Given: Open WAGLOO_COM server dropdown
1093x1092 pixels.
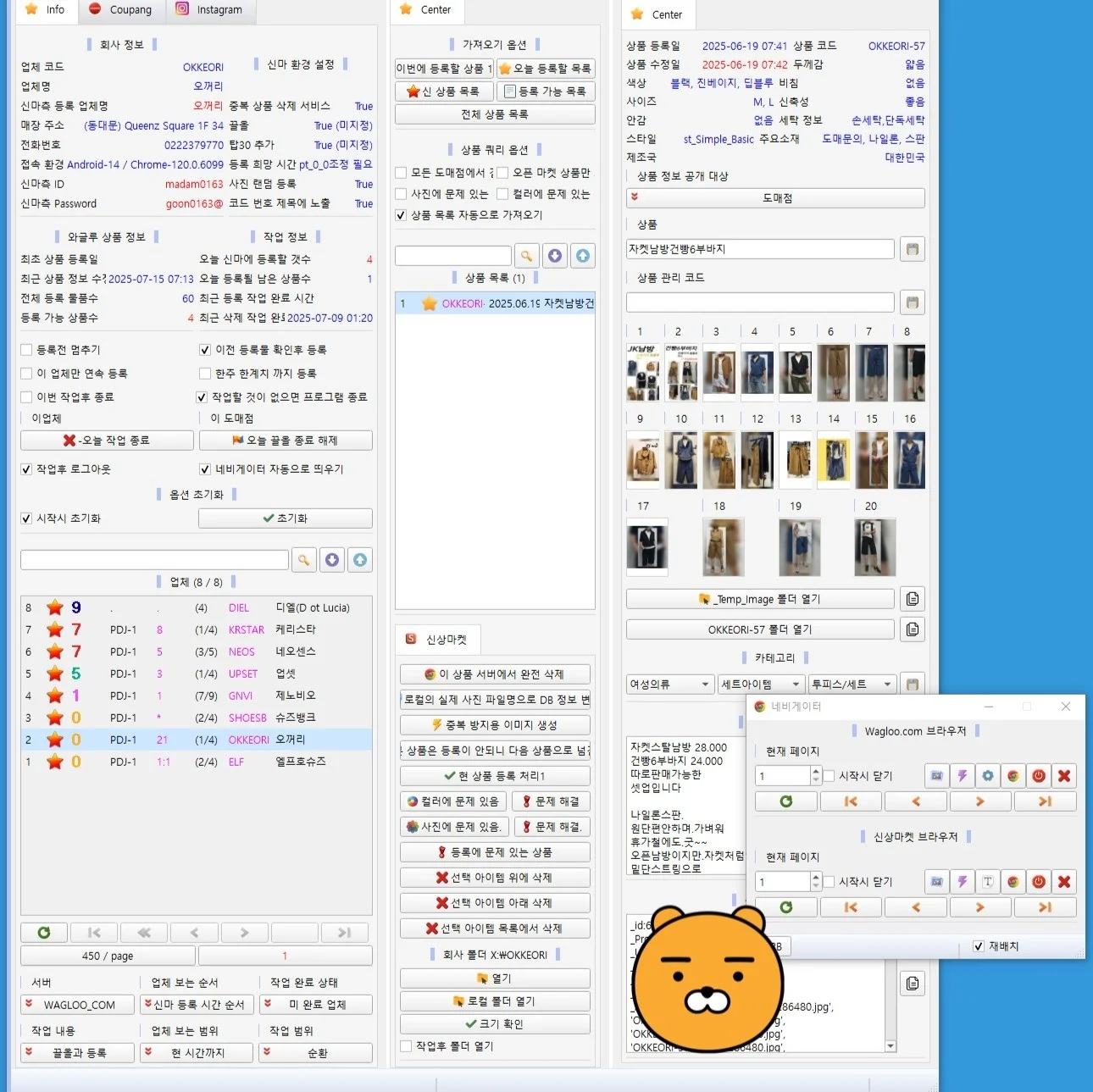Looking at the screenshot, I should (77, 1005).
